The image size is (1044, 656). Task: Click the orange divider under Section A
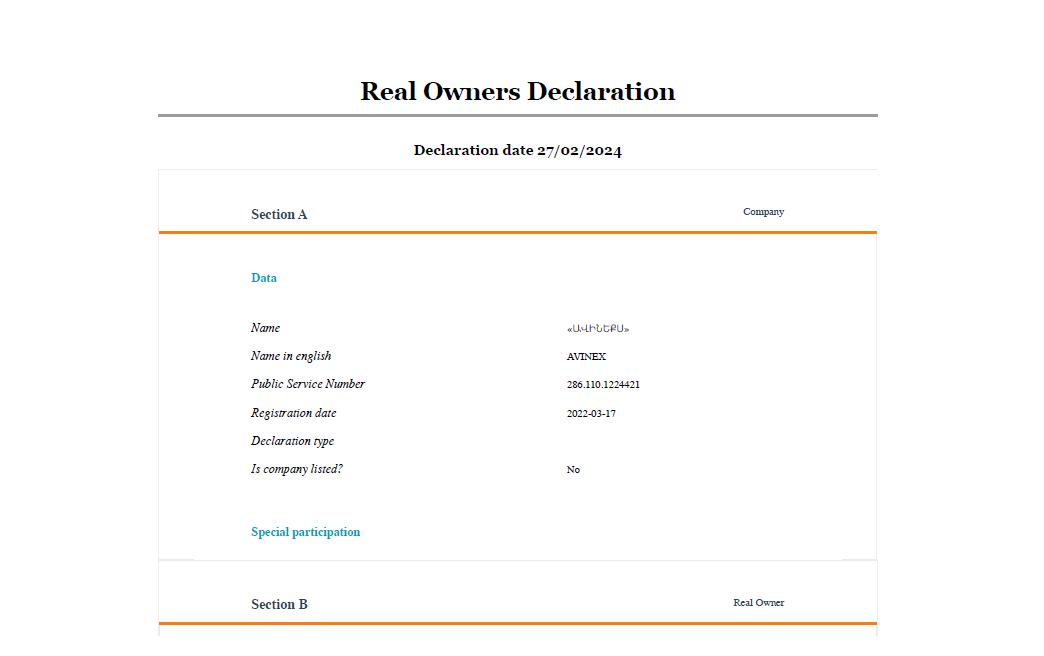(517, 232)
